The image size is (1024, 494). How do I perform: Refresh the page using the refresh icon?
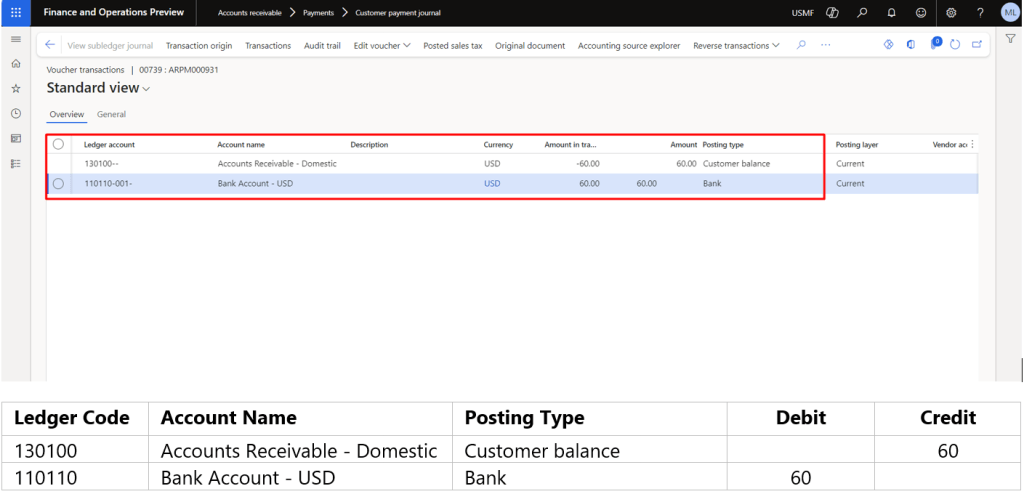click(955, 45)
